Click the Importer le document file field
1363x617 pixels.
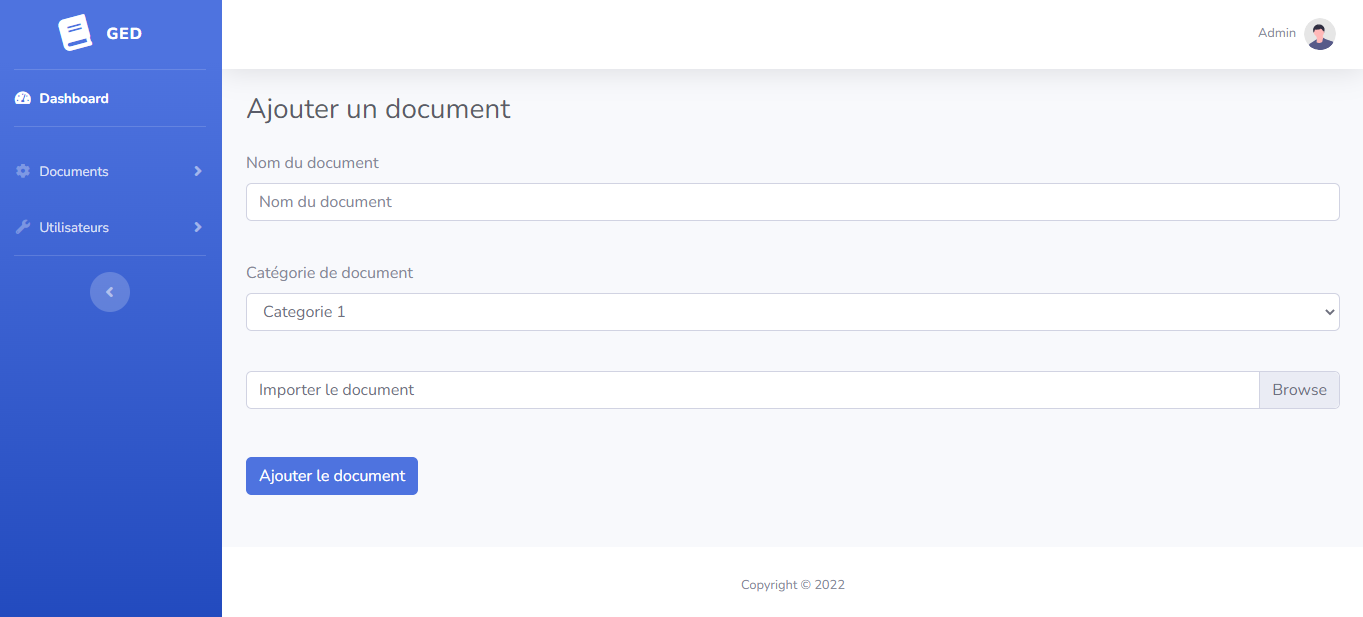750,390
